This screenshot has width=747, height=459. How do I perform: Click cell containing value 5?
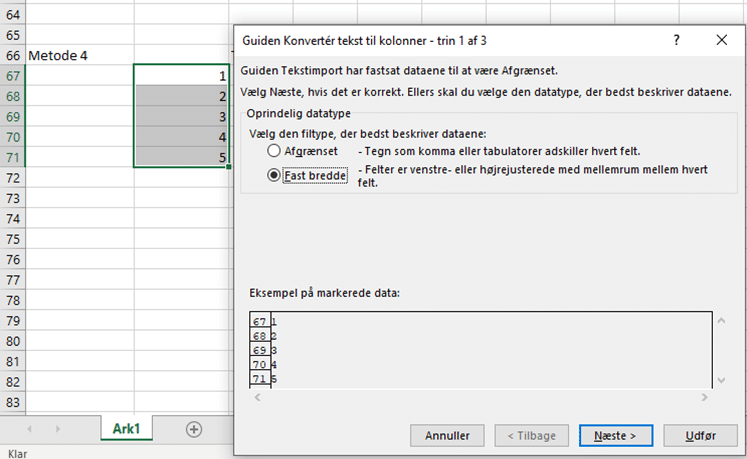click(x=181, y=157)
